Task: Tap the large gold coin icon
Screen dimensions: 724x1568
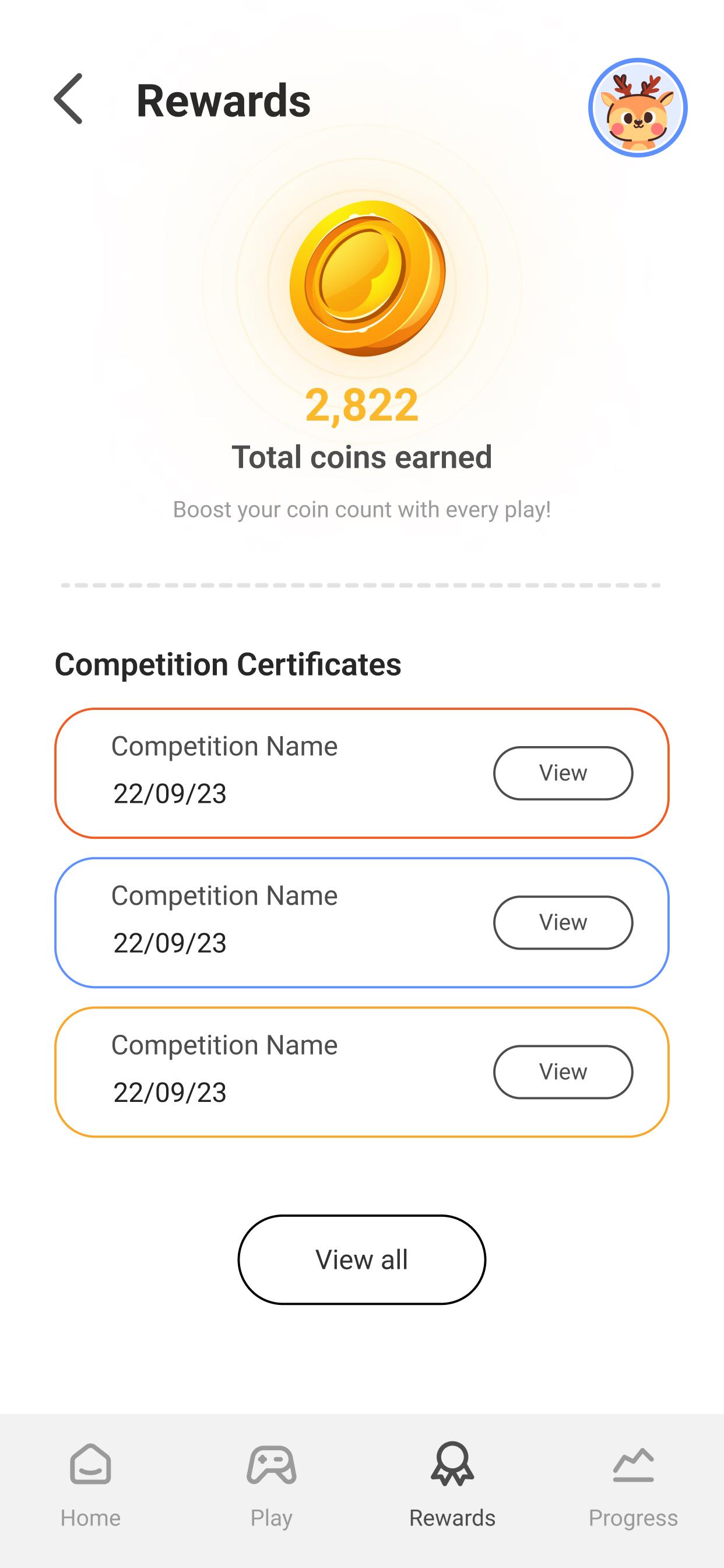Action: click(x=367, y=278)
